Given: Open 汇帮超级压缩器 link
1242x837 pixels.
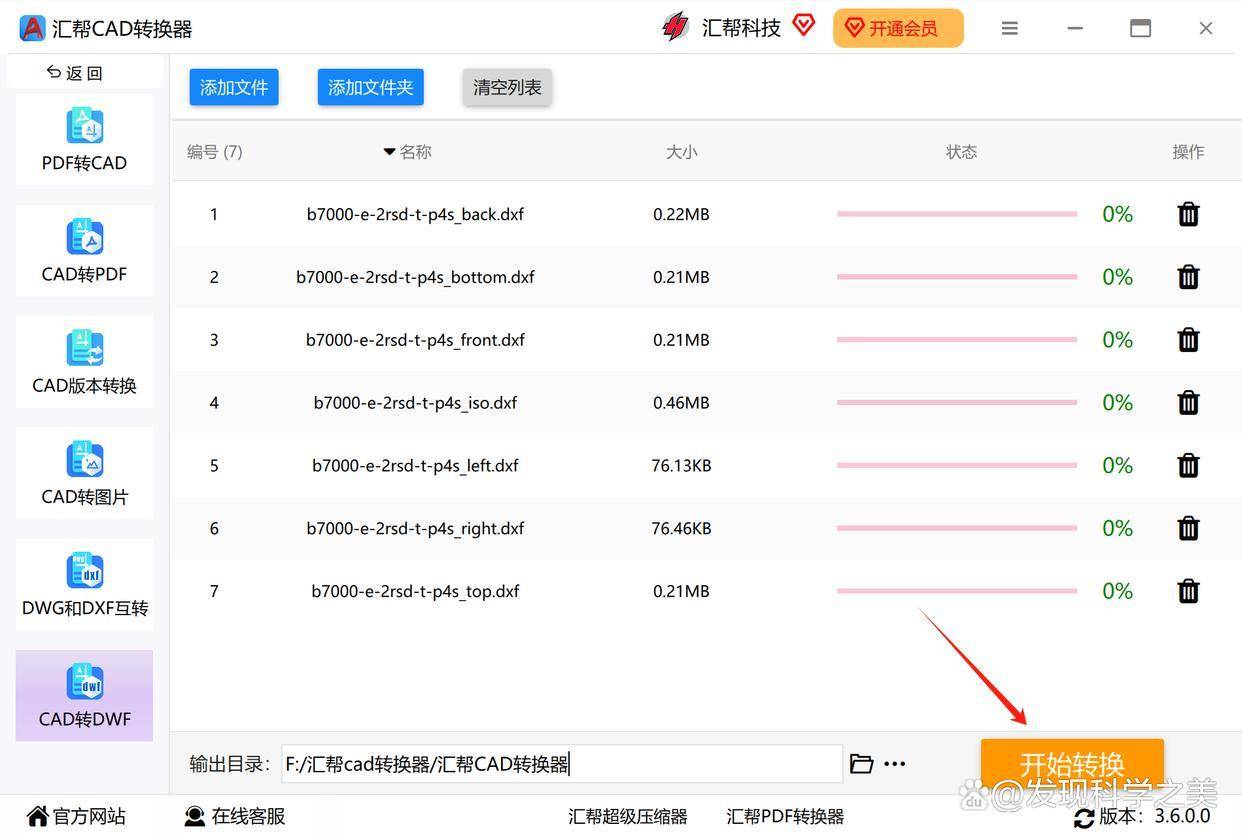Looking at the screenshot, I should click(628, 817).
